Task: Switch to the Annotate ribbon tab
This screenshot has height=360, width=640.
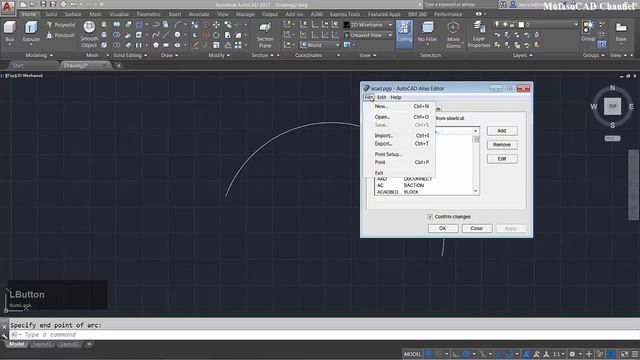Action: tap(199, 14)
